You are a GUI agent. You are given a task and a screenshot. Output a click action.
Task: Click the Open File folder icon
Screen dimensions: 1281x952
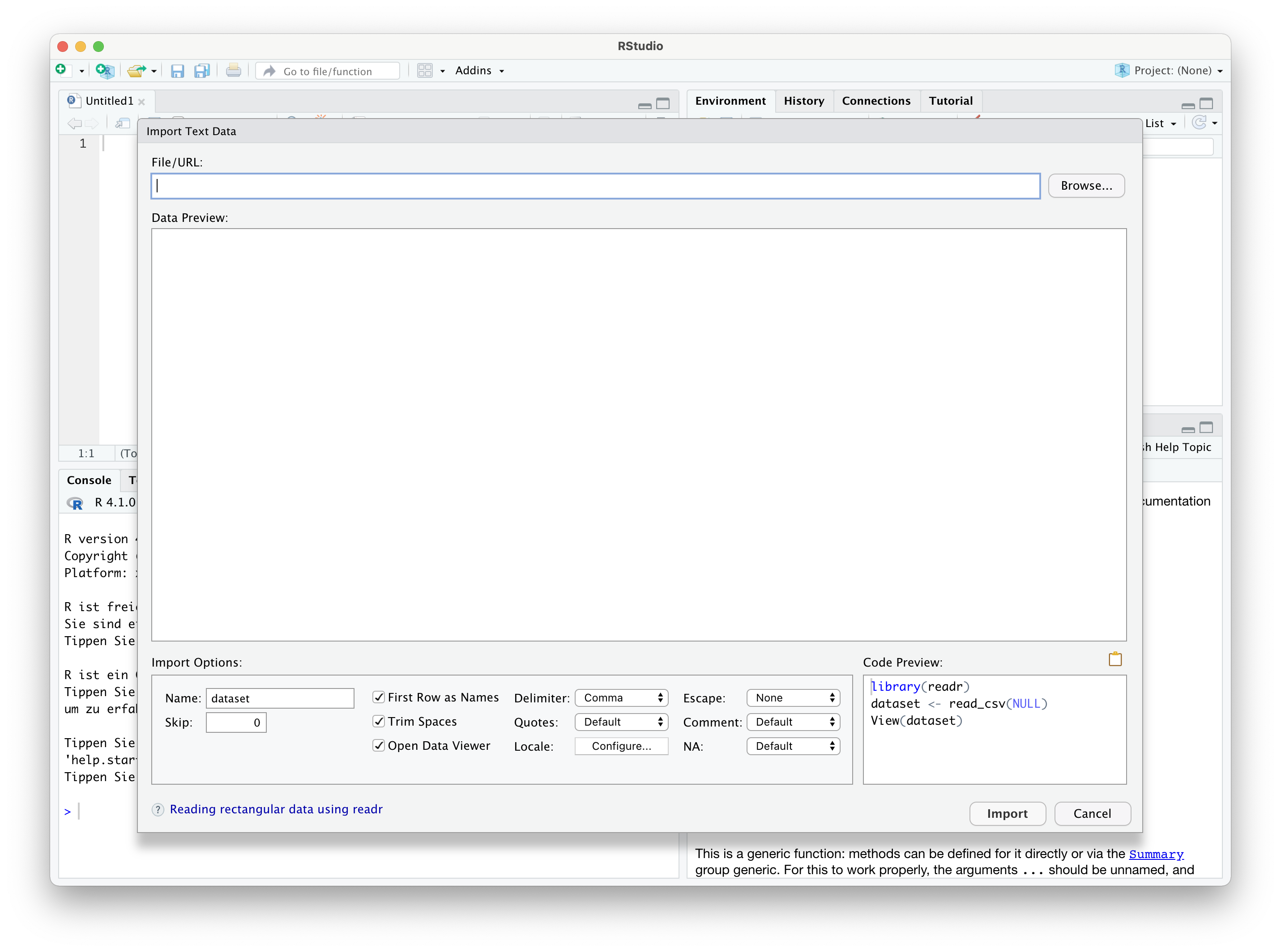coord(137,71)
